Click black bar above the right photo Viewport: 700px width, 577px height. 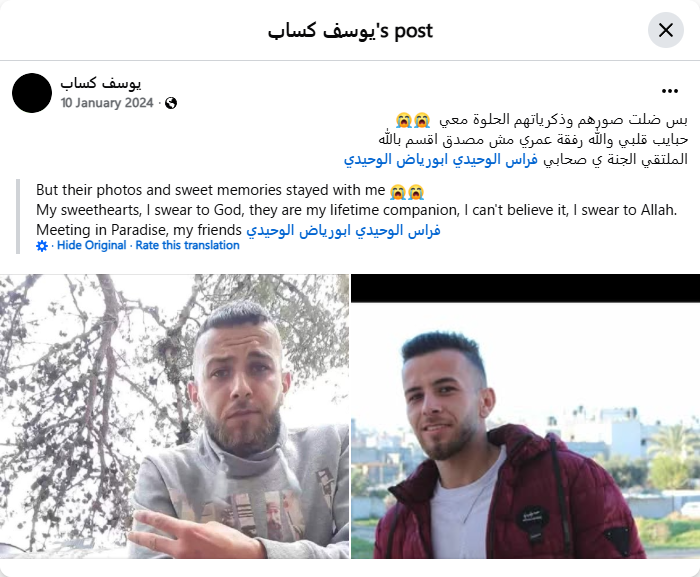[525, 288]
